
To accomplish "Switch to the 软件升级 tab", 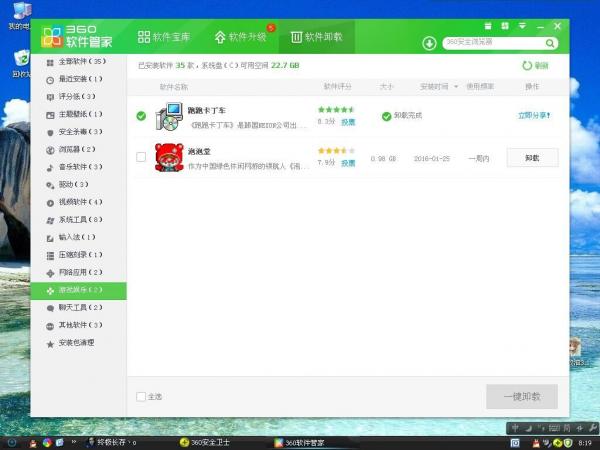I will [x=240, y=37].
